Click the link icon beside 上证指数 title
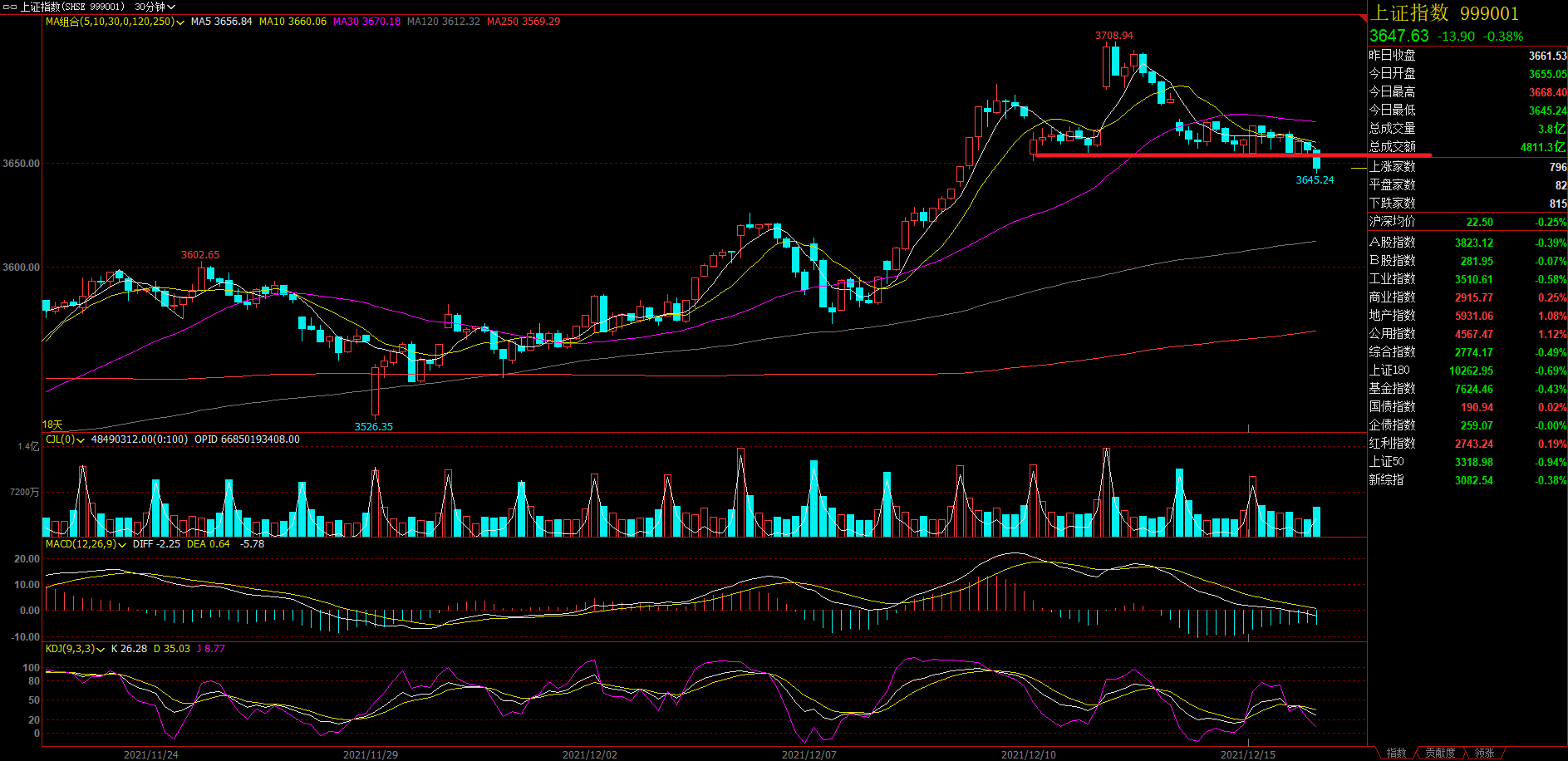This screenshot has height=761, width=1568. pos(10,7)
